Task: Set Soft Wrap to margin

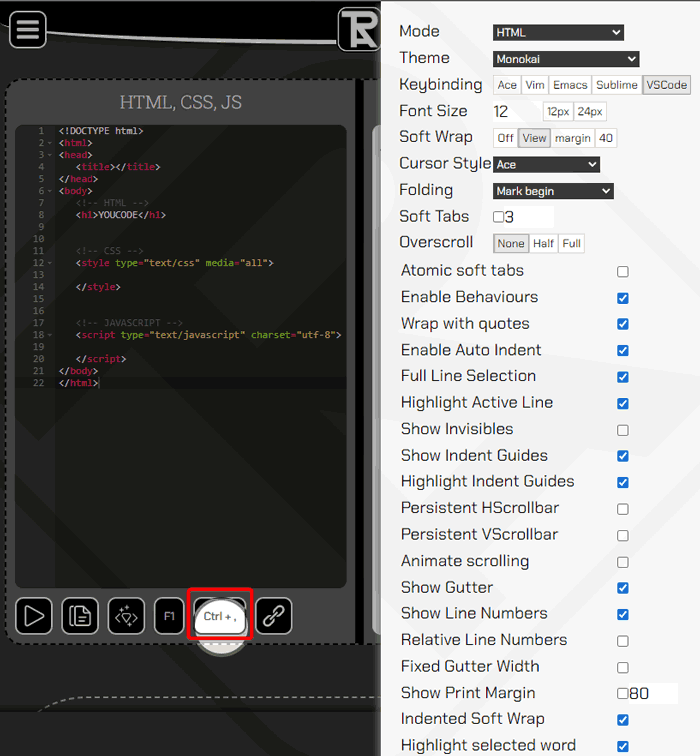Action: [573, 138]
